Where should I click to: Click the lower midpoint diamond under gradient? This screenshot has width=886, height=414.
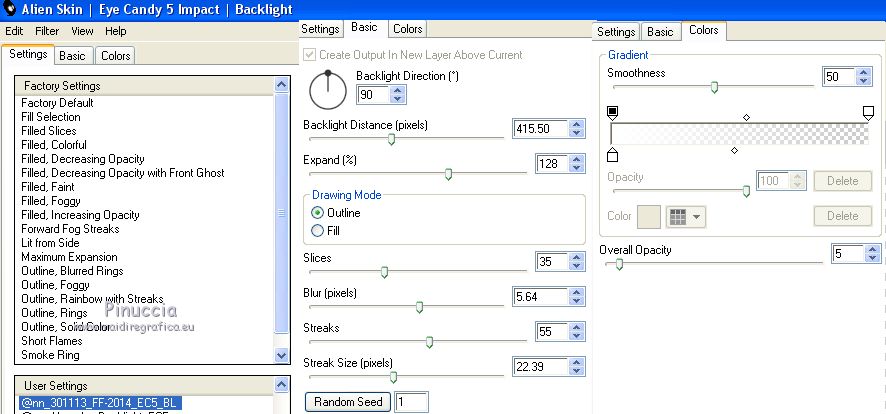tap(734, 150)
